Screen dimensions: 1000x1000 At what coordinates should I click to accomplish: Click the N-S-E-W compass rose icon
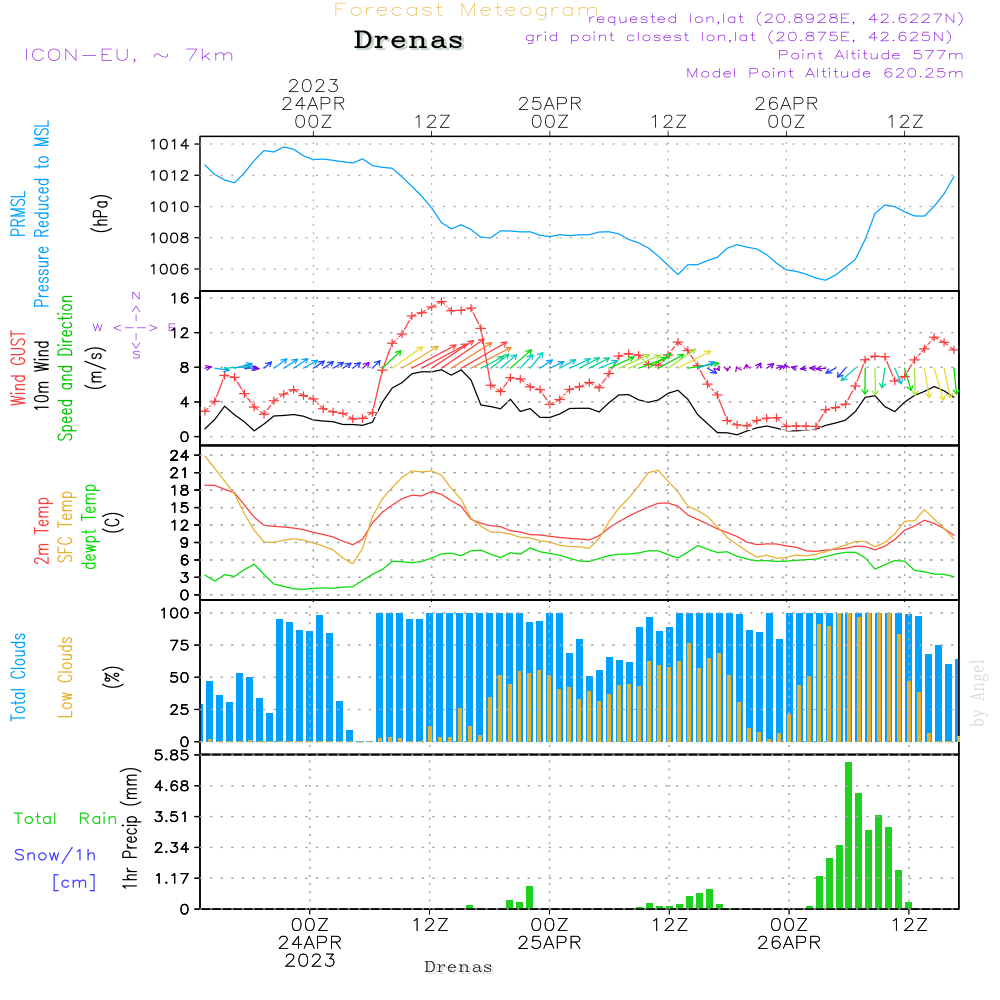(136, 327)
